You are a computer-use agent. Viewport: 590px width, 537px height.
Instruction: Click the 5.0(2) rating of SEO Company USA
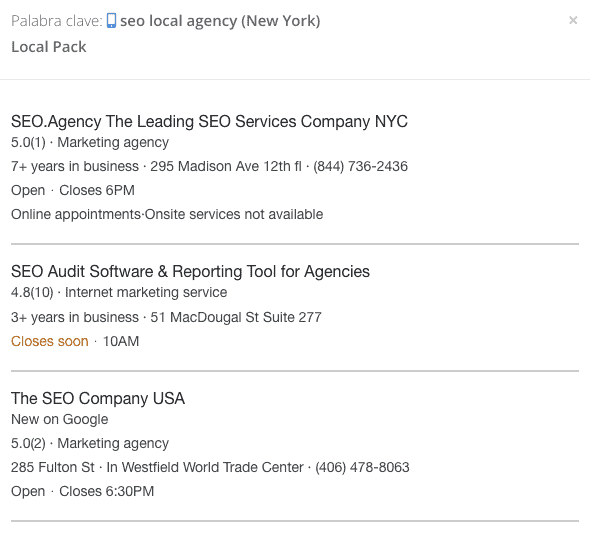pyautogui.click(x=28, y=443)
